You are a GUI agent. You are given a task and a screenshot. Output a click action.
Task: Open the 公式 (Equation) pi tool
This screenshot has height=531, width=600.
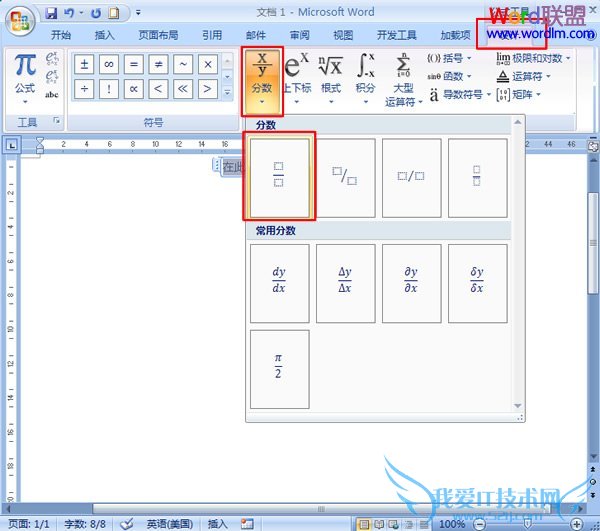tap(25, 78)
